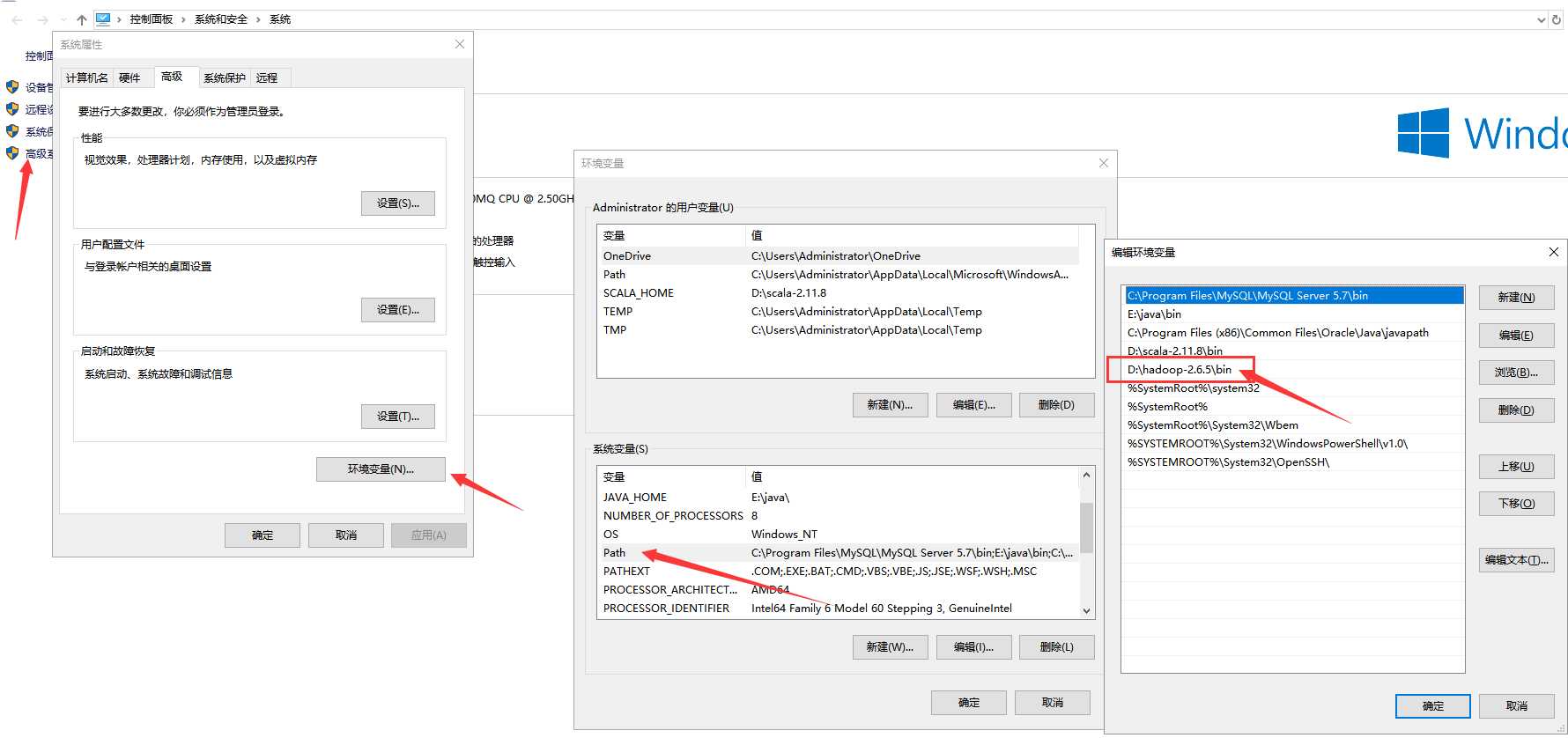The height and width of the screenshot is (738, 1568).
Task: Open 控制面板 breadcrumb
Action: pyautogui.click(x=152, y=19)
